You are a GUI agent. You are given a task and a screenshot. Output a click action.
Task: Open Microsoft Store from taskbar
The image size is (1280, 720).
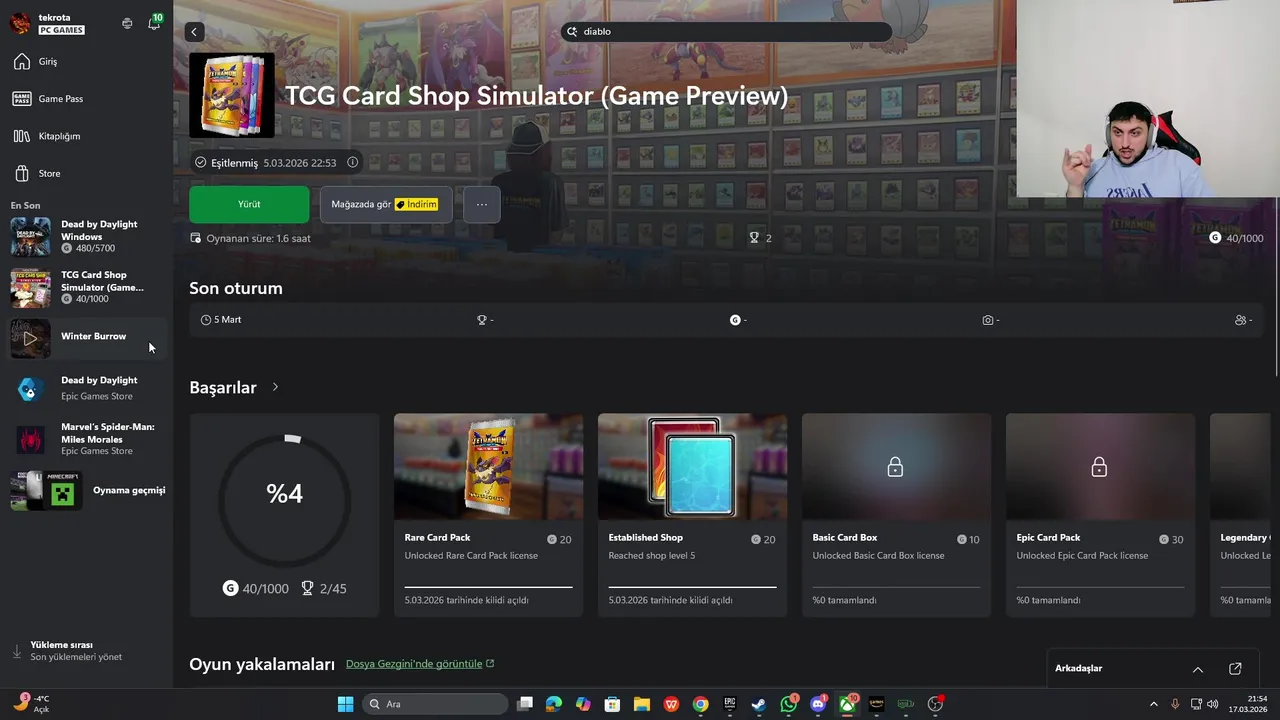coord(612,704)
